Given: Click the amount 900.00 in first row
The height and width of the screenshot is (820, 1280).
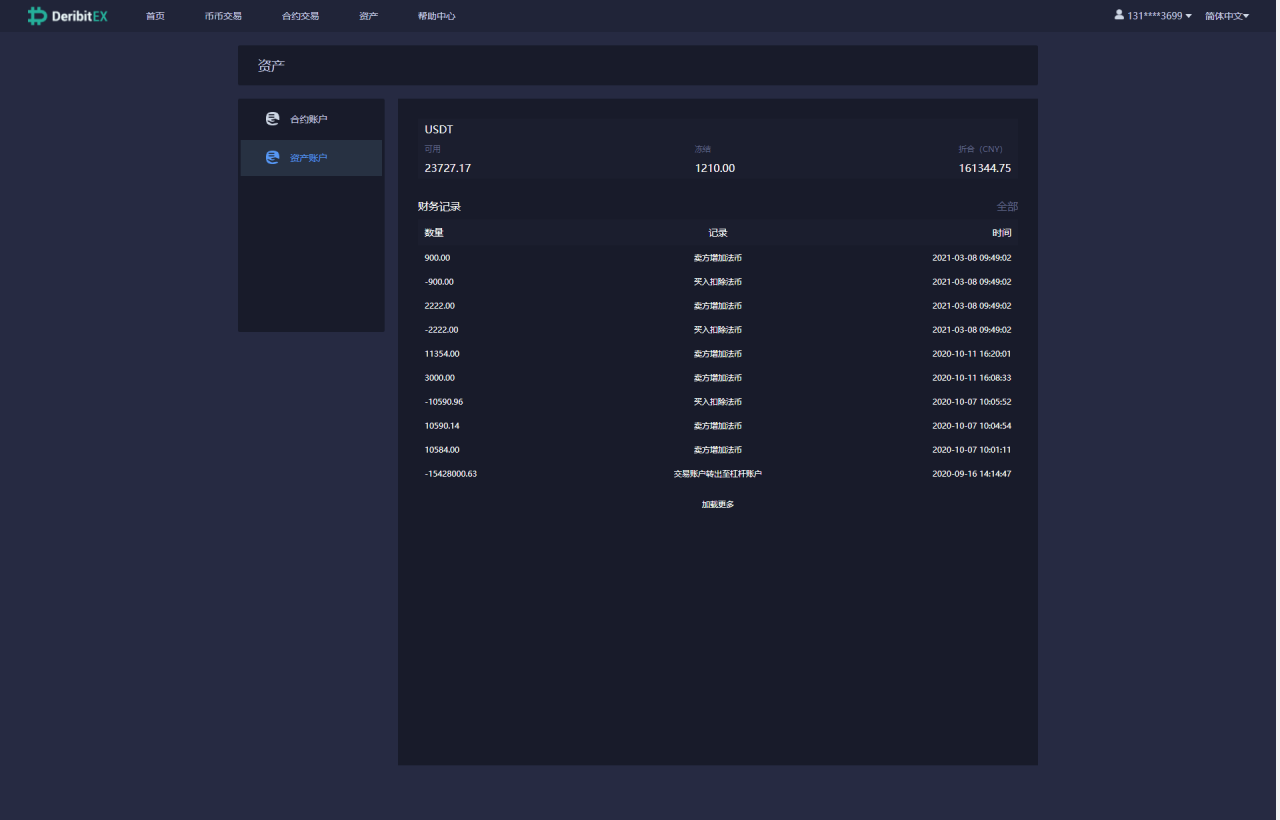Looking at the screenshot, I should [x=437, y=258].
